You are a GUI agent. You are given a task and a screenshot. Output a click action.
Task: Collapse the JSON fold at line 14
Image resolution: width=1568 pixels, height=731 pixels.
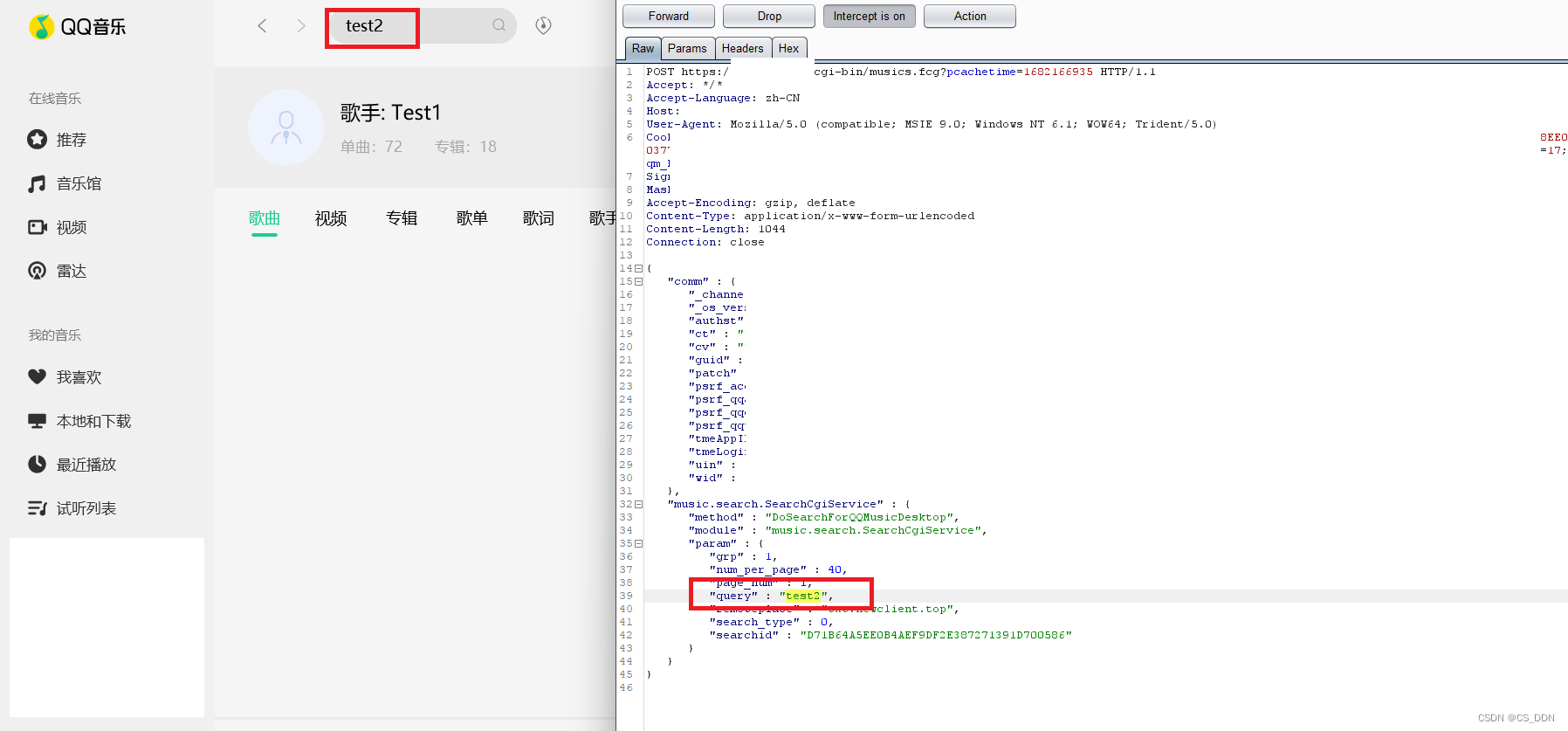[638, 268]
